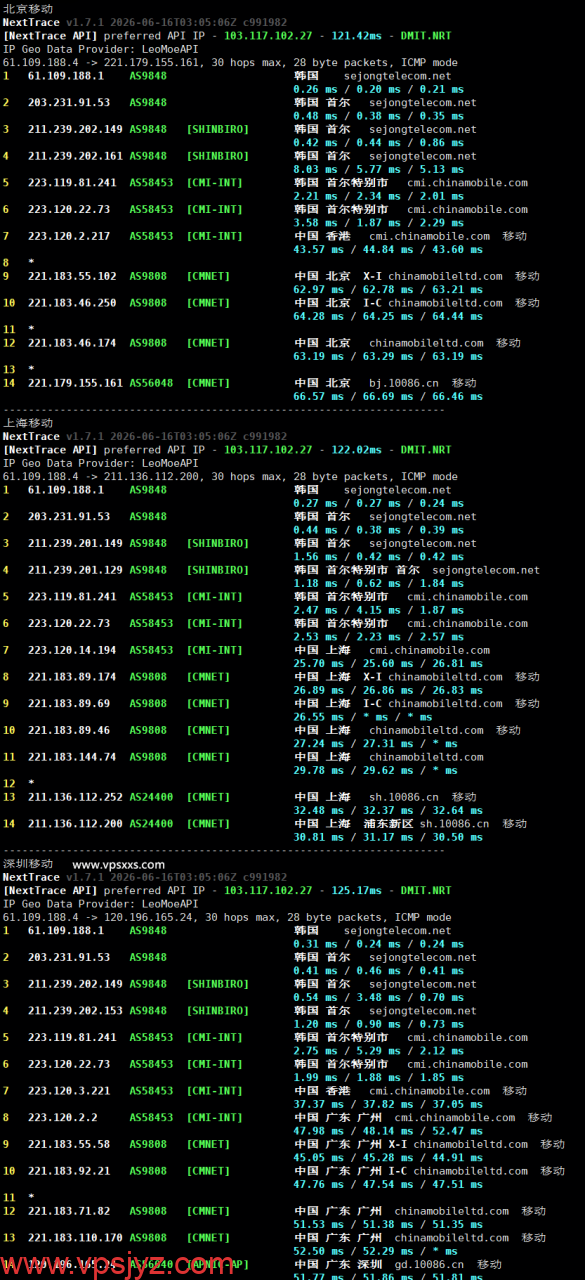This screenshot has width=585, height=1280.
Task: Select hop IP 223.120.2.2
Action: point(63,1117)
